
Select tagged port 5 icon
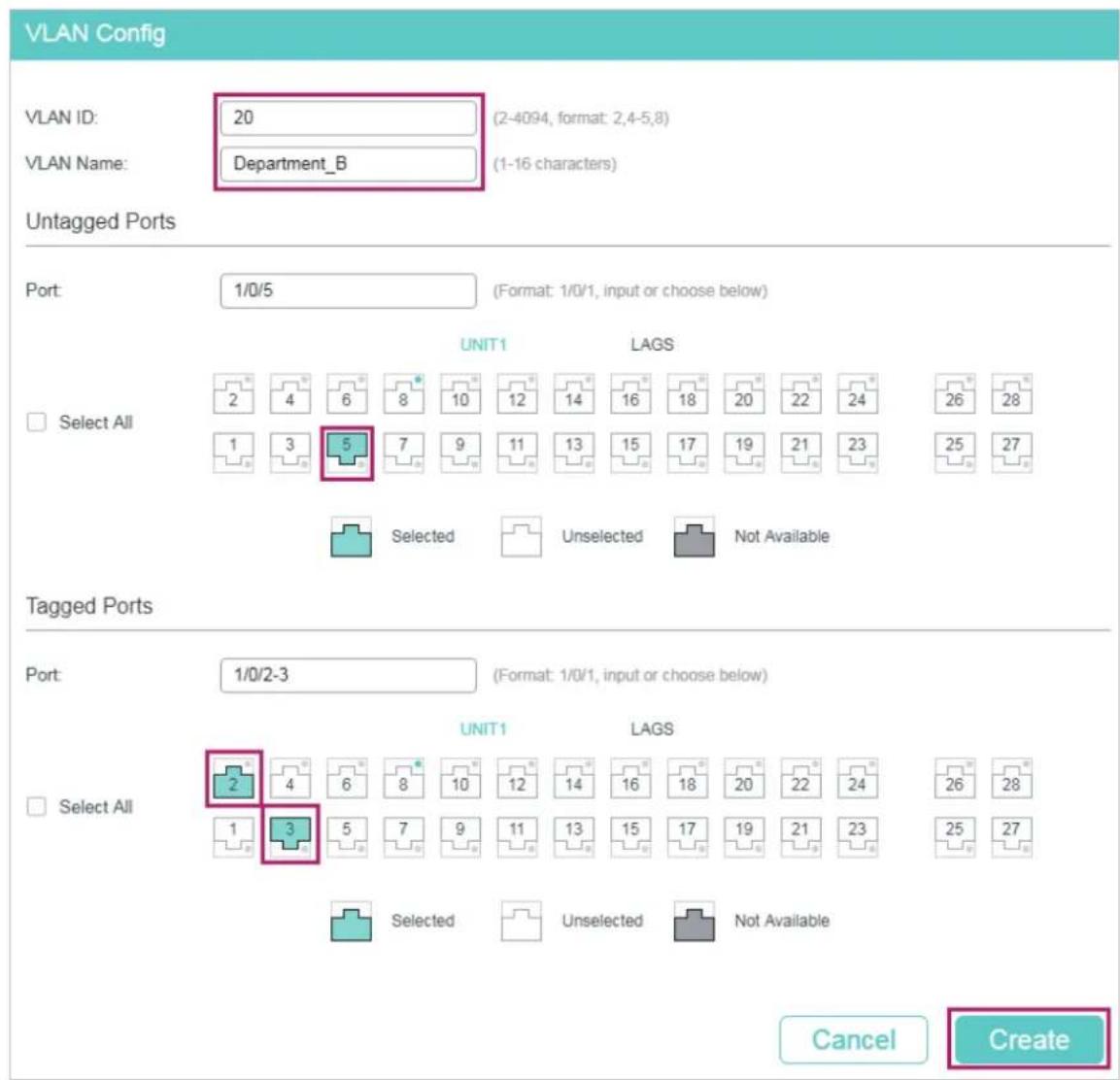(x=347, y=837)
